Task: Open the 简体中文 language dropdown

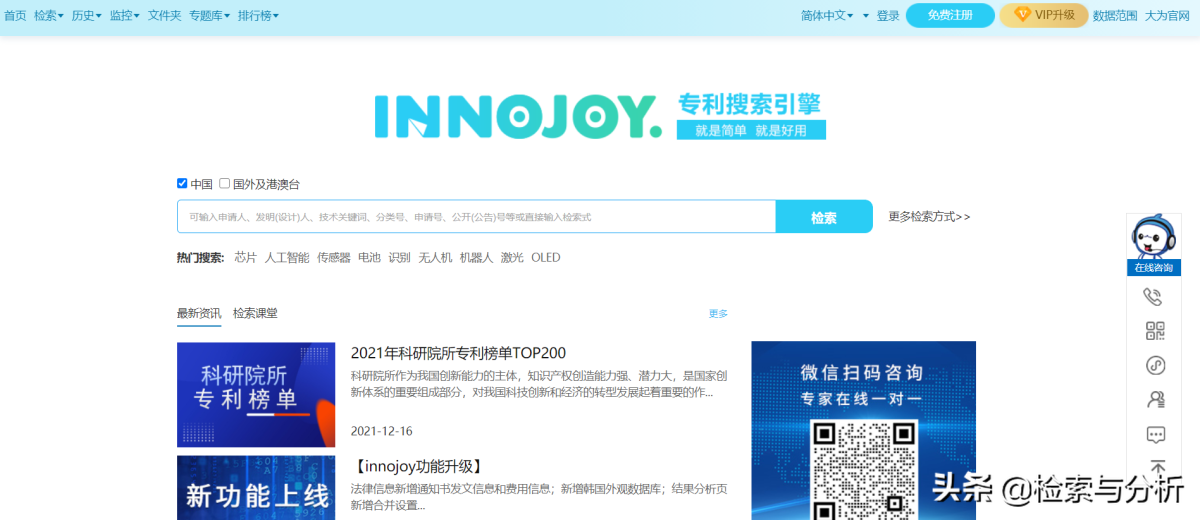Action: pos(828,15)
